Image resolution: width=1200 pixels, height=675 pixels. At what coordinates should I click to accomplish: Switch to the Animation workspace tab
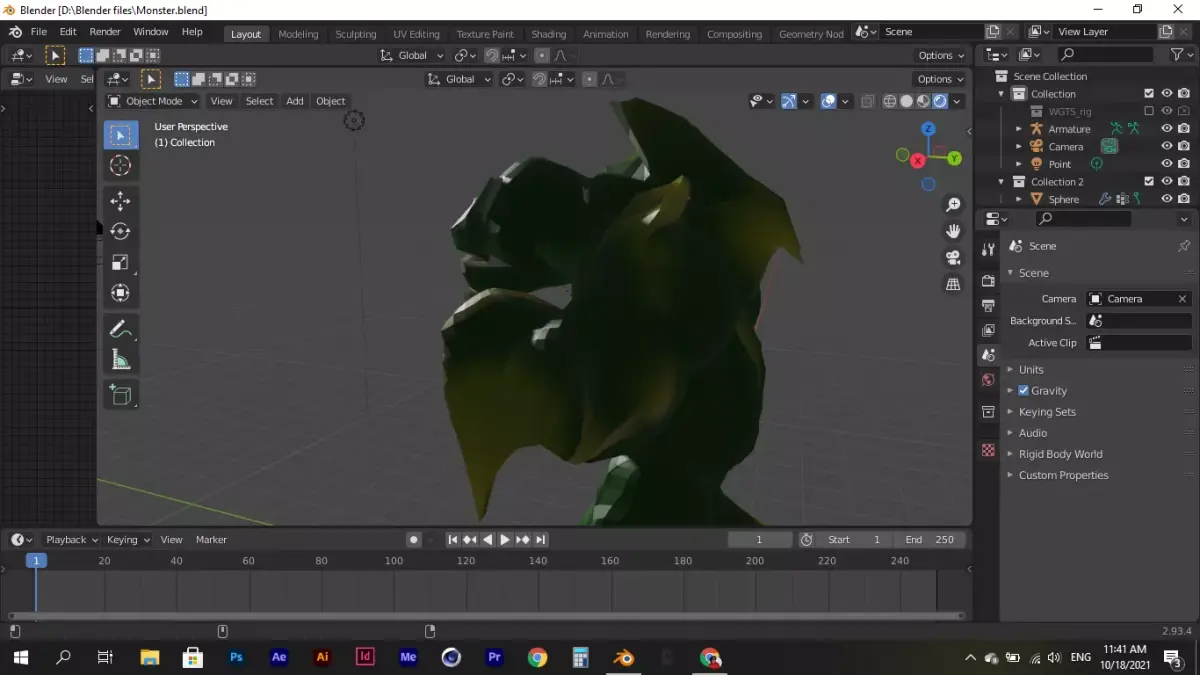pos(606,34)
